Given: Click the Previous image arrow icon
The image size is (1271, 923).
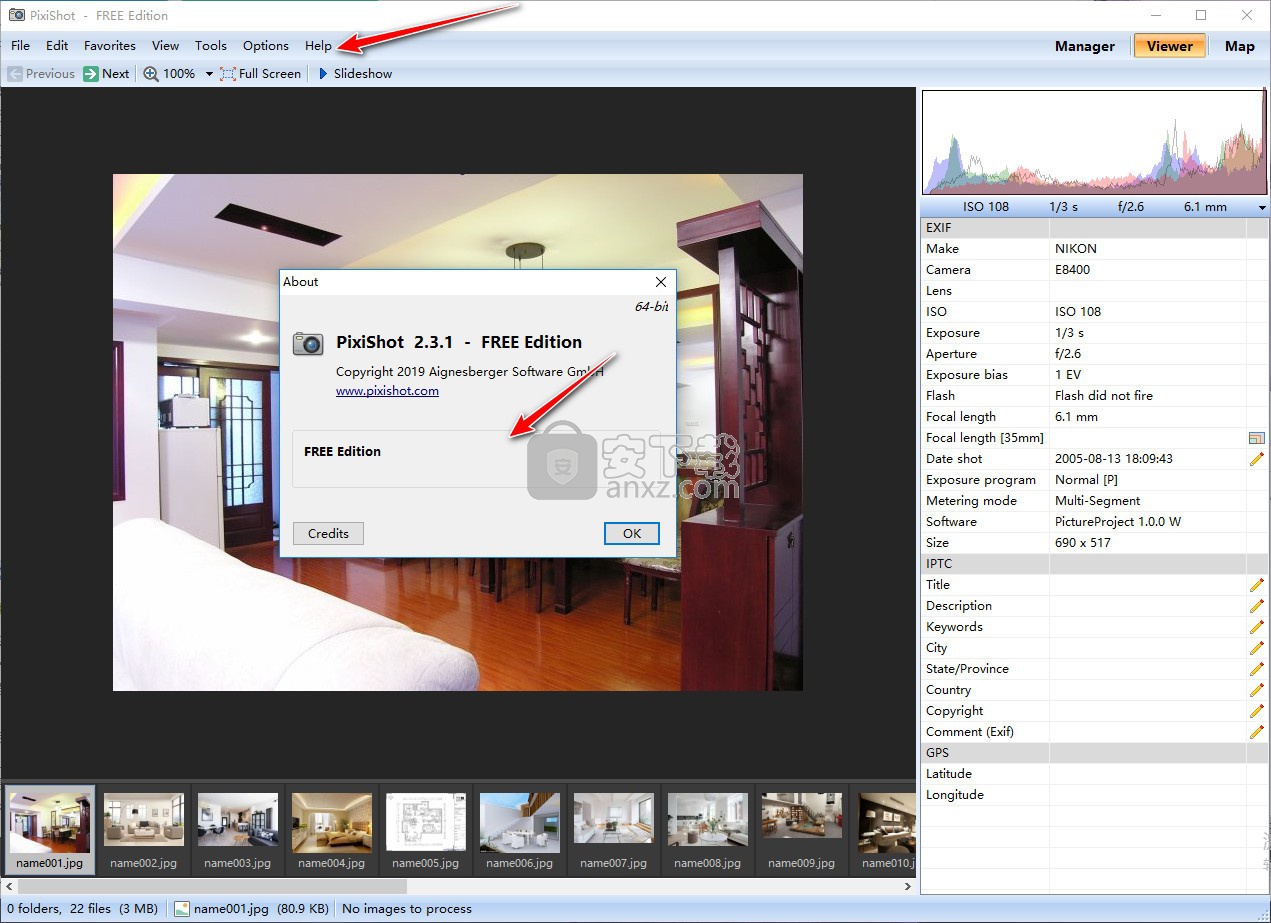Looking at the screenshot, I should [15, 73].
